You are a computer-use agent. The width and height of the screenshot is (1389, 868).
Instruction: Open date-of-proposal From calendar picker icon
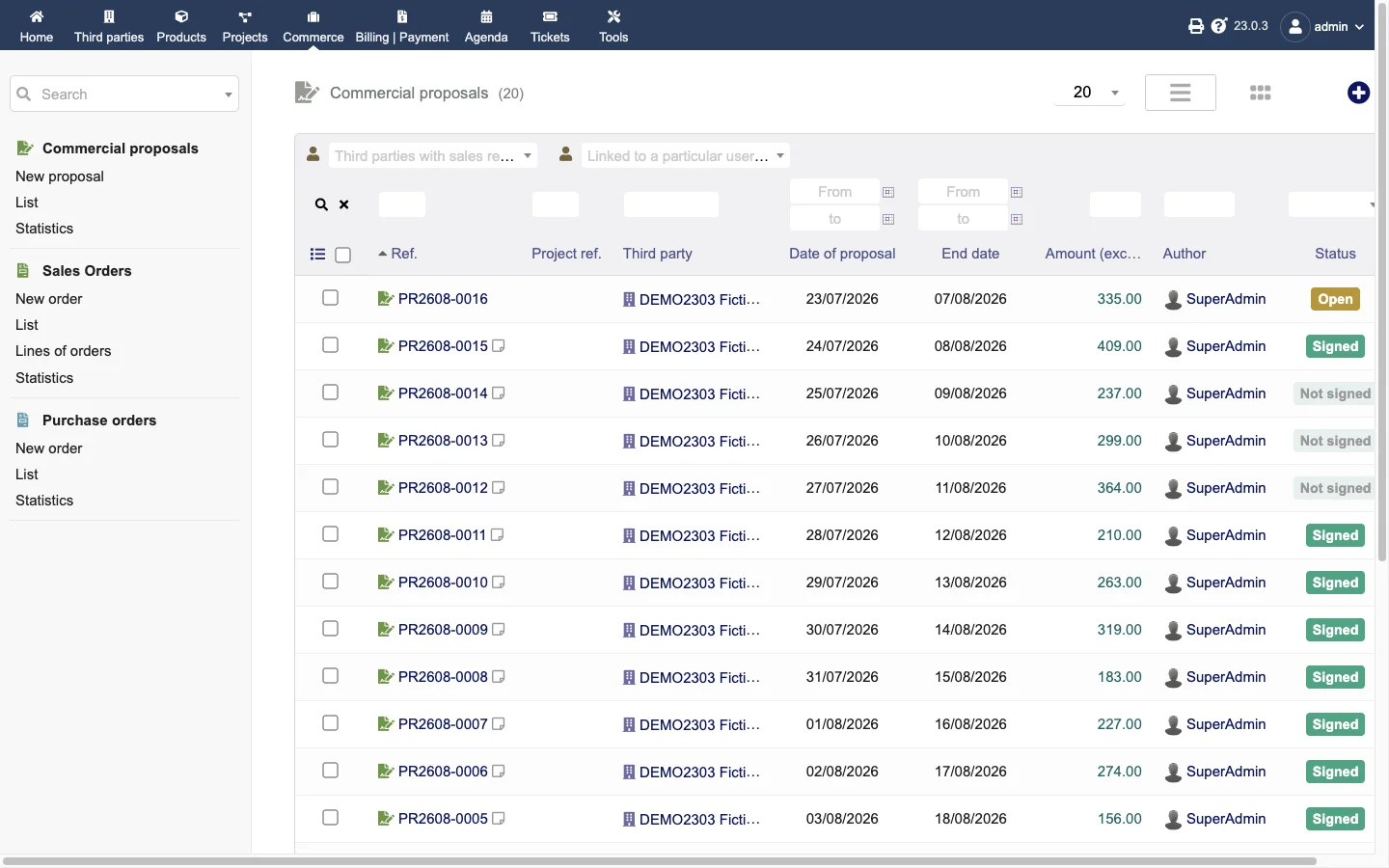(x=888, y=192)
